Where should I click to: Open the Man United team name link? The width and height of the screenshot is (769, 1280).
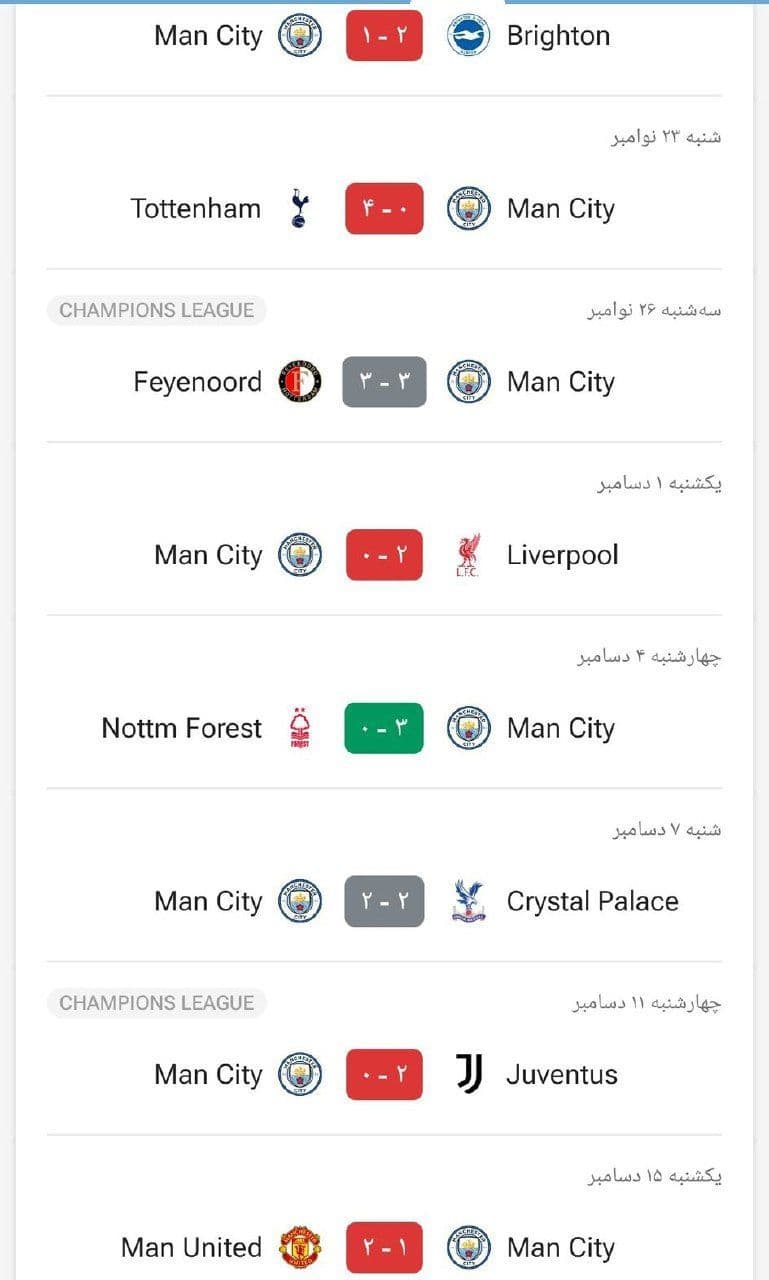(x=191, y=1248)
